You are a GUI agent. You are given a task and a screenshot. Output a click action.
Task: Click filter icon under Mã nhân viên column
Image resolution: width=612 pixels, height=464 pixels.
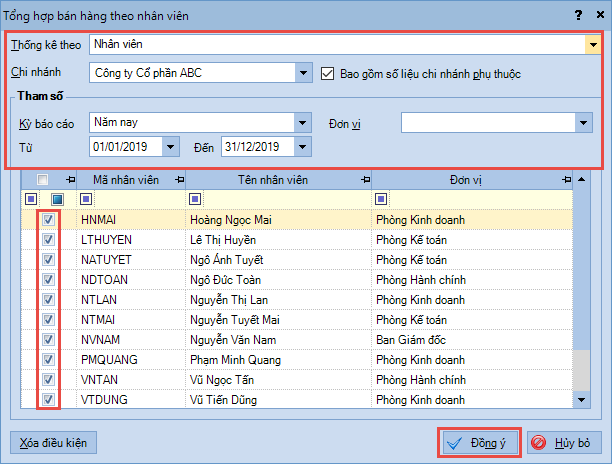(x=87, y=198)
